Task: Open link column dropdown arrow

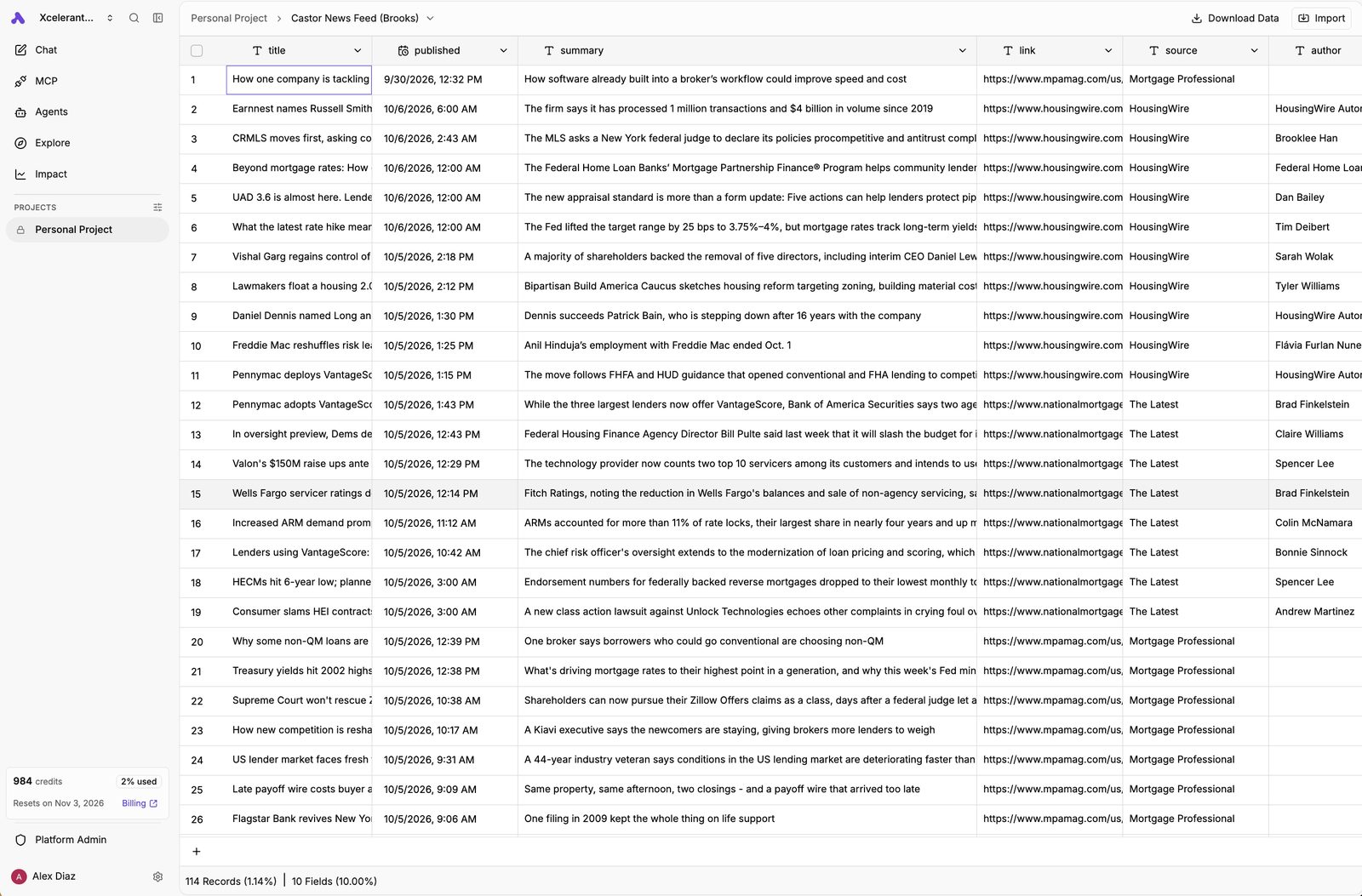Action: pos(1108,51)
